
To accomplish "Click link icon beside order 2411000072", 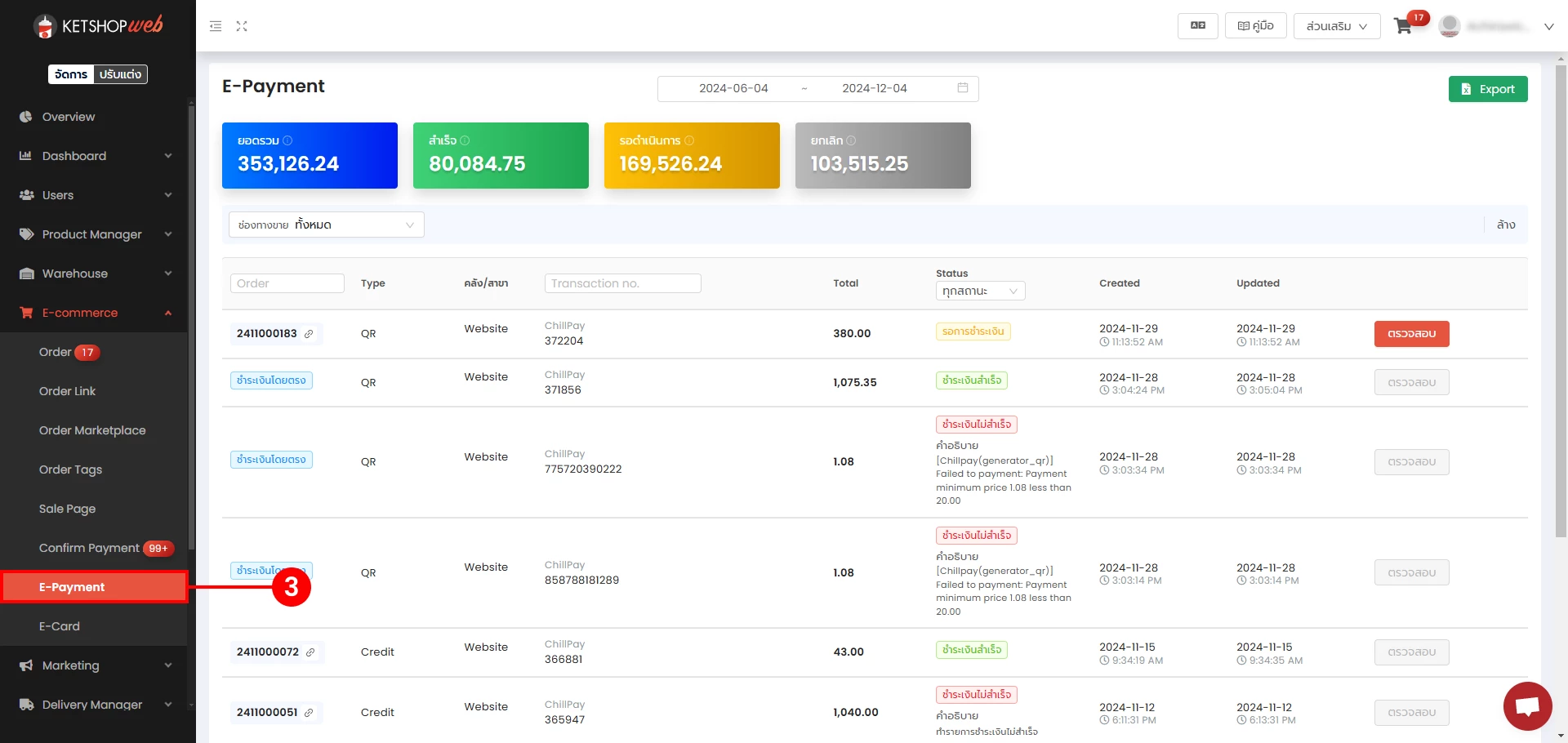I will pos(310,652).
